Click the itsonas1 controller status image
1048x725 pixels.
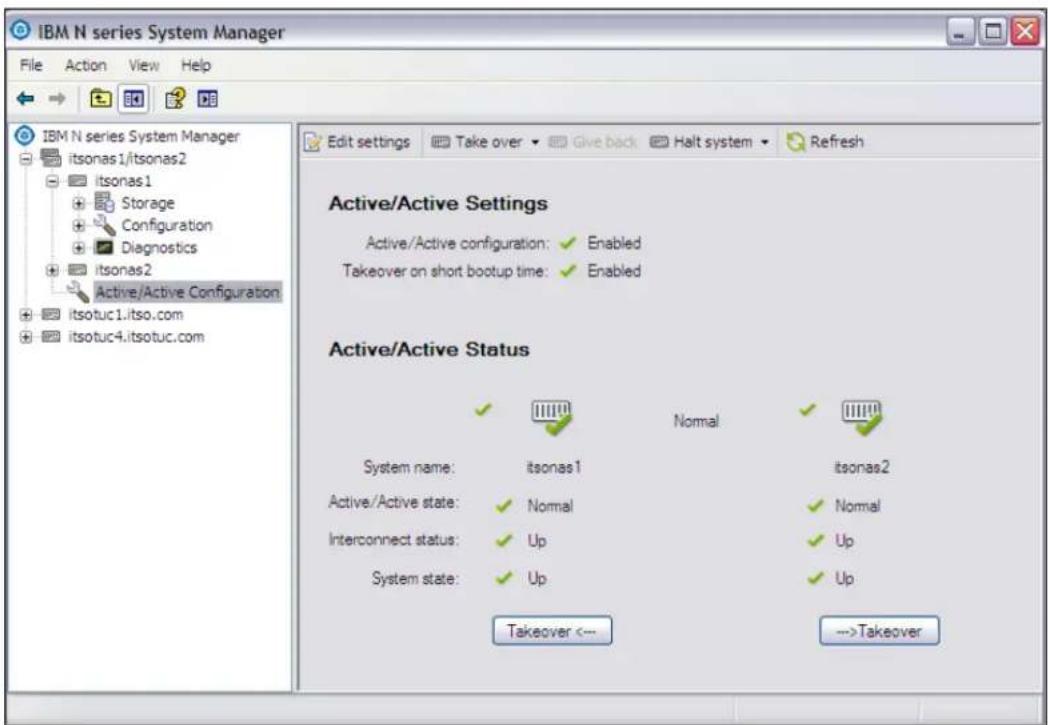(x=552, y=418)
